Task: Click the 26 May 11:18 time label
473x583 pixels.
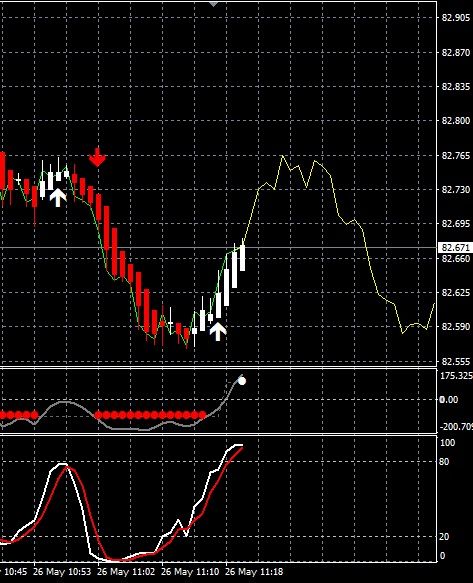Action: point(254,571)
